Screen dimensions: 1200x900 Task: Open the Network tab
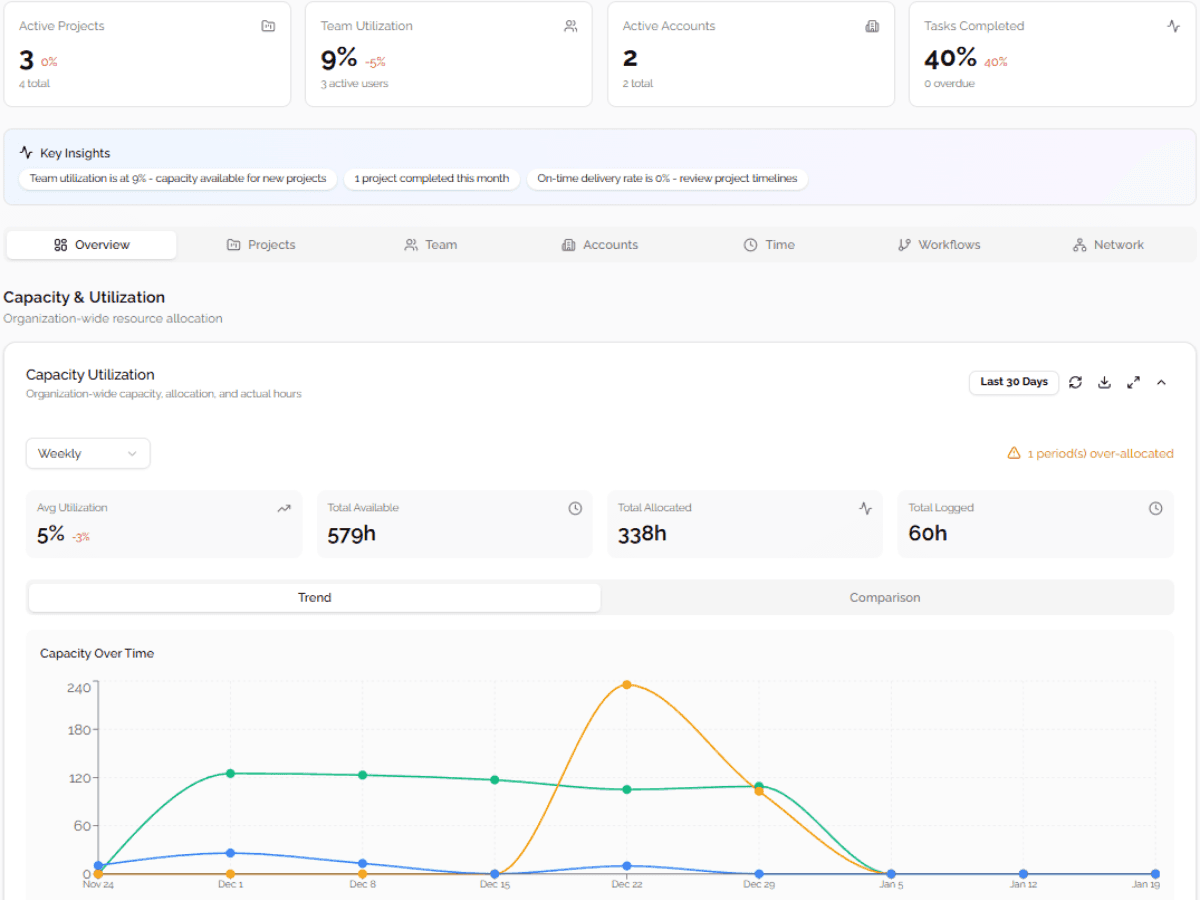[x=1108, y=245]
